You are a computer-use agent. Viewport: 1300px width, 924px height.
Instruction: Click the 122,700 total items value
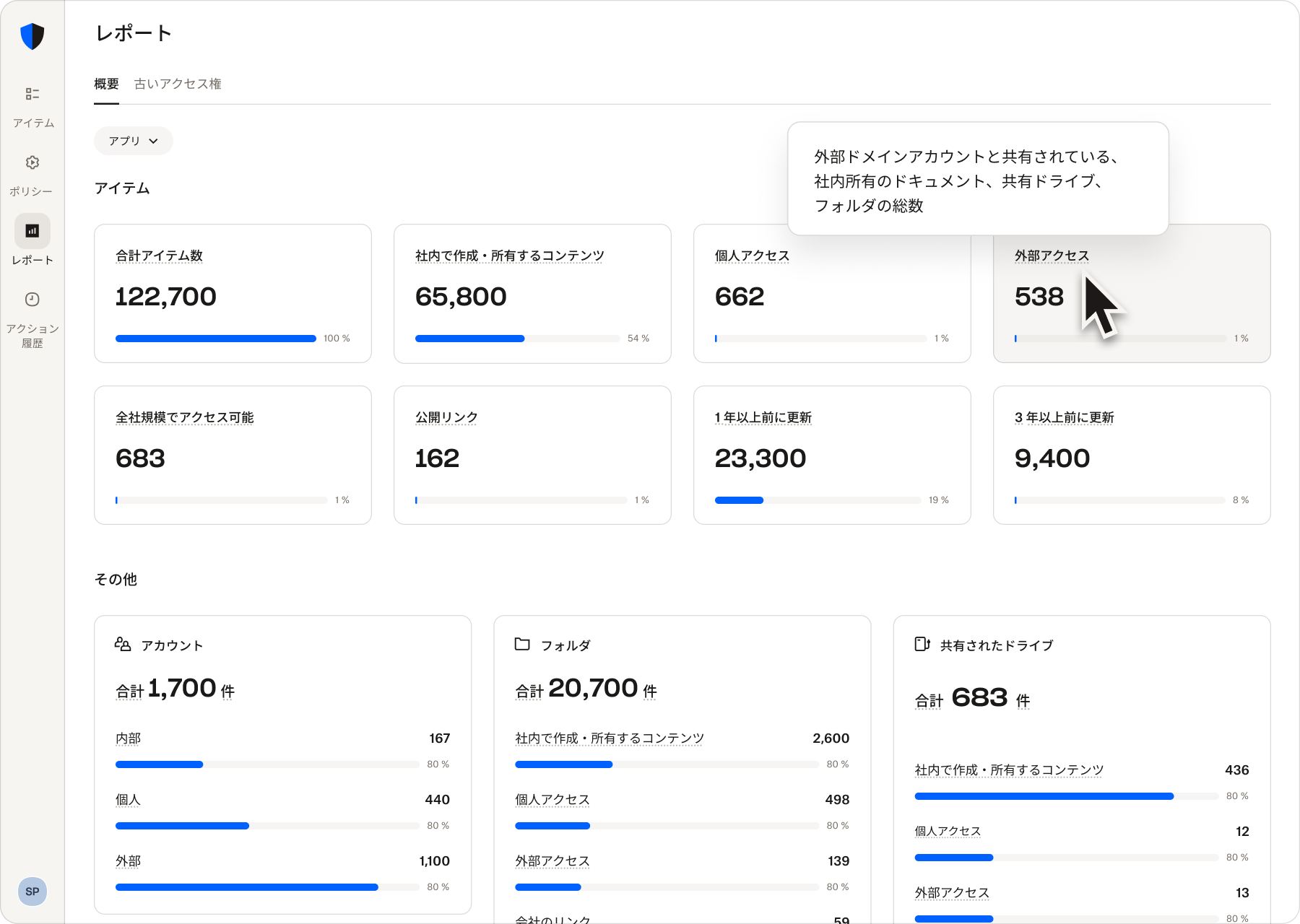(x=166, y=297)
